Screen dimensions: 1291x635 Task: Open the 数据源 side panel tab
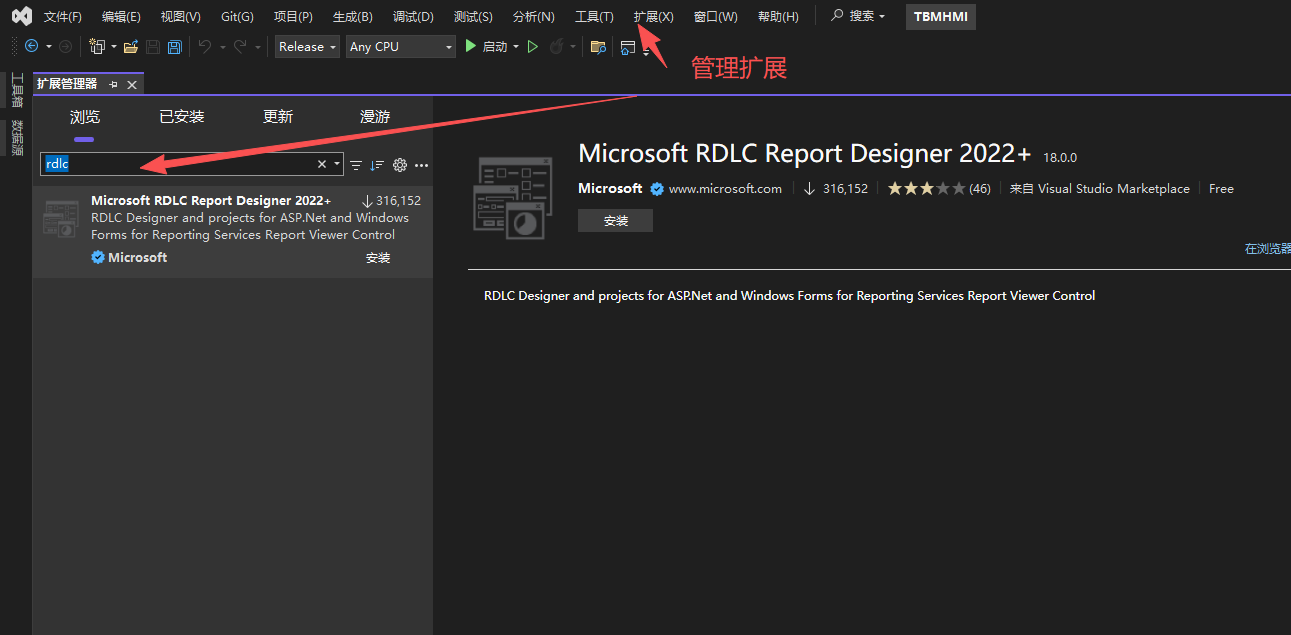[16, 137]
